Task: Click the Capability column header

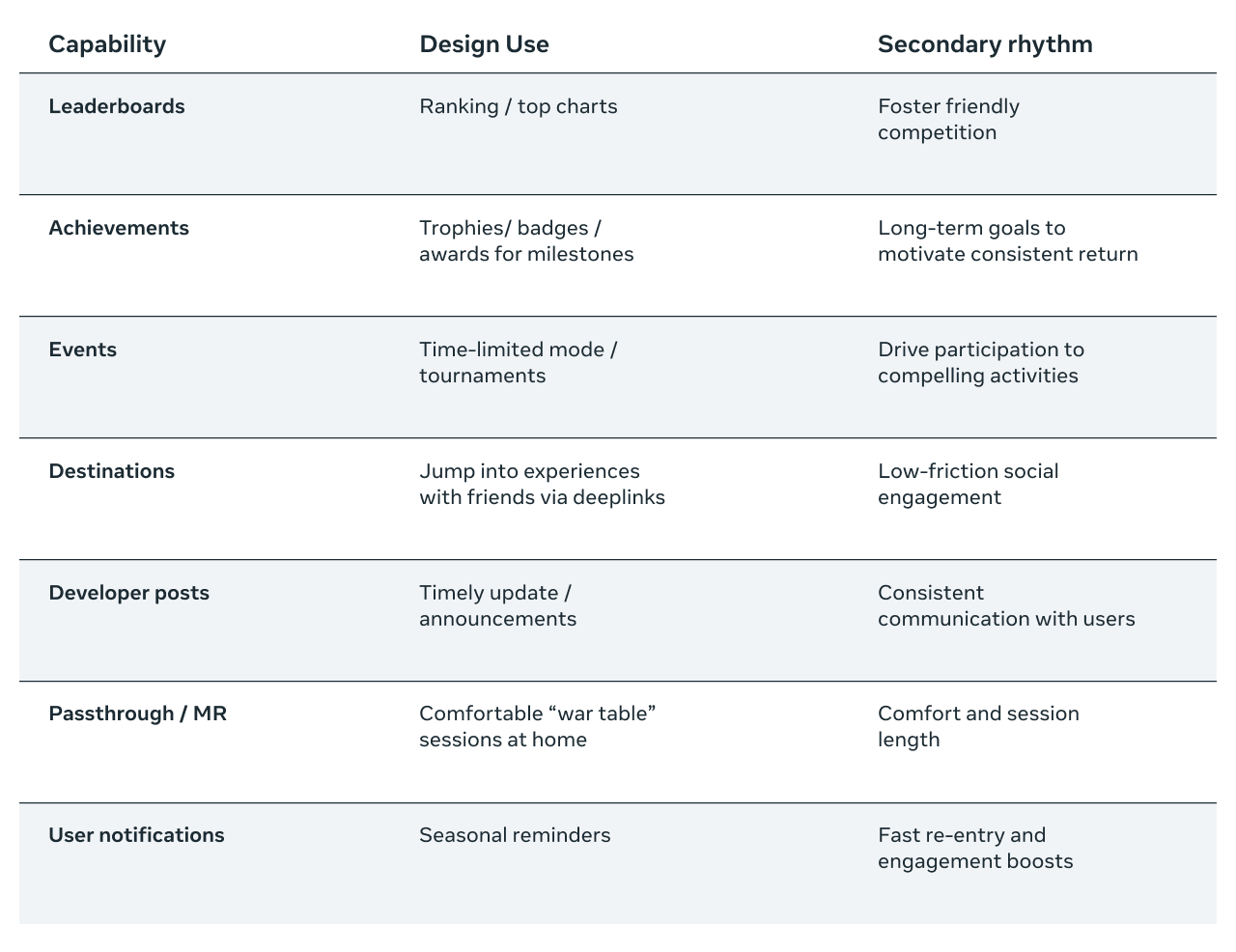Action: 107,44
